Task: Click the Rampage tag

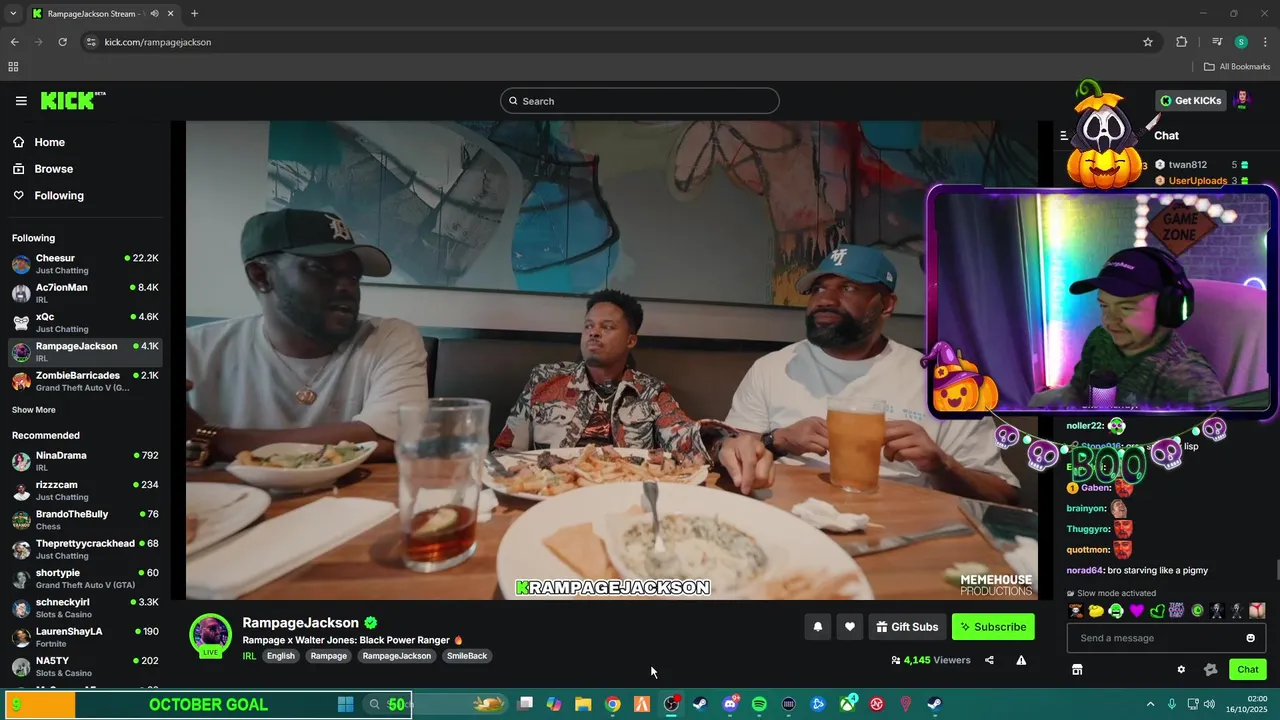Action: [x=328, y=656]
